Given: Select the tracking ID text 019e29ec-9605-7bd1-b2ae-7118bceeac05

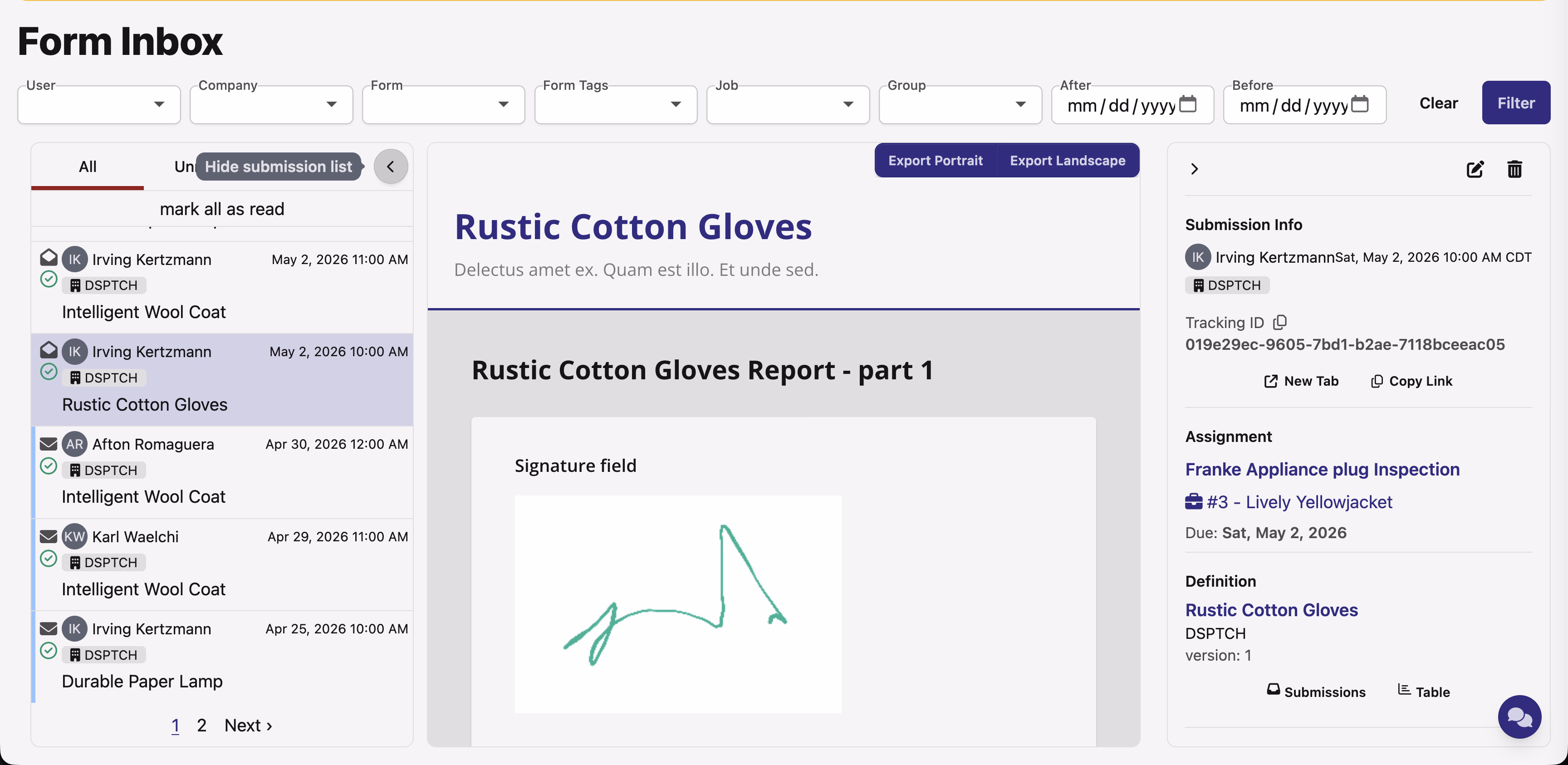Looking at the screenshot, I should pos(1345,344).
